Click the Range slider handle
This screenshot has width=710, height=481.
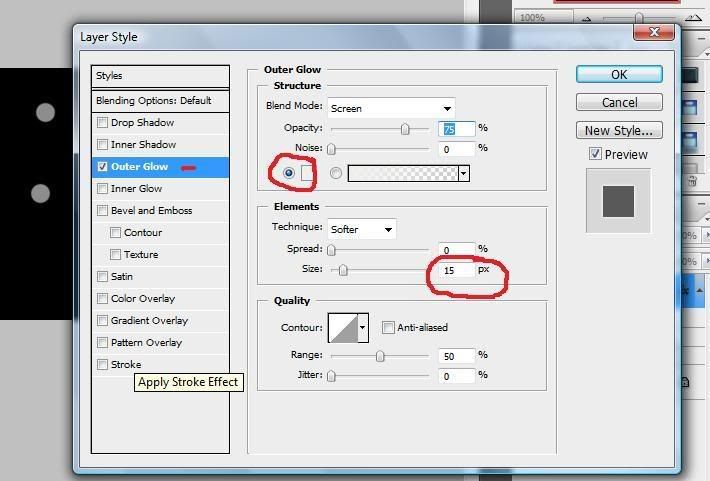click(x=380, y=356)
